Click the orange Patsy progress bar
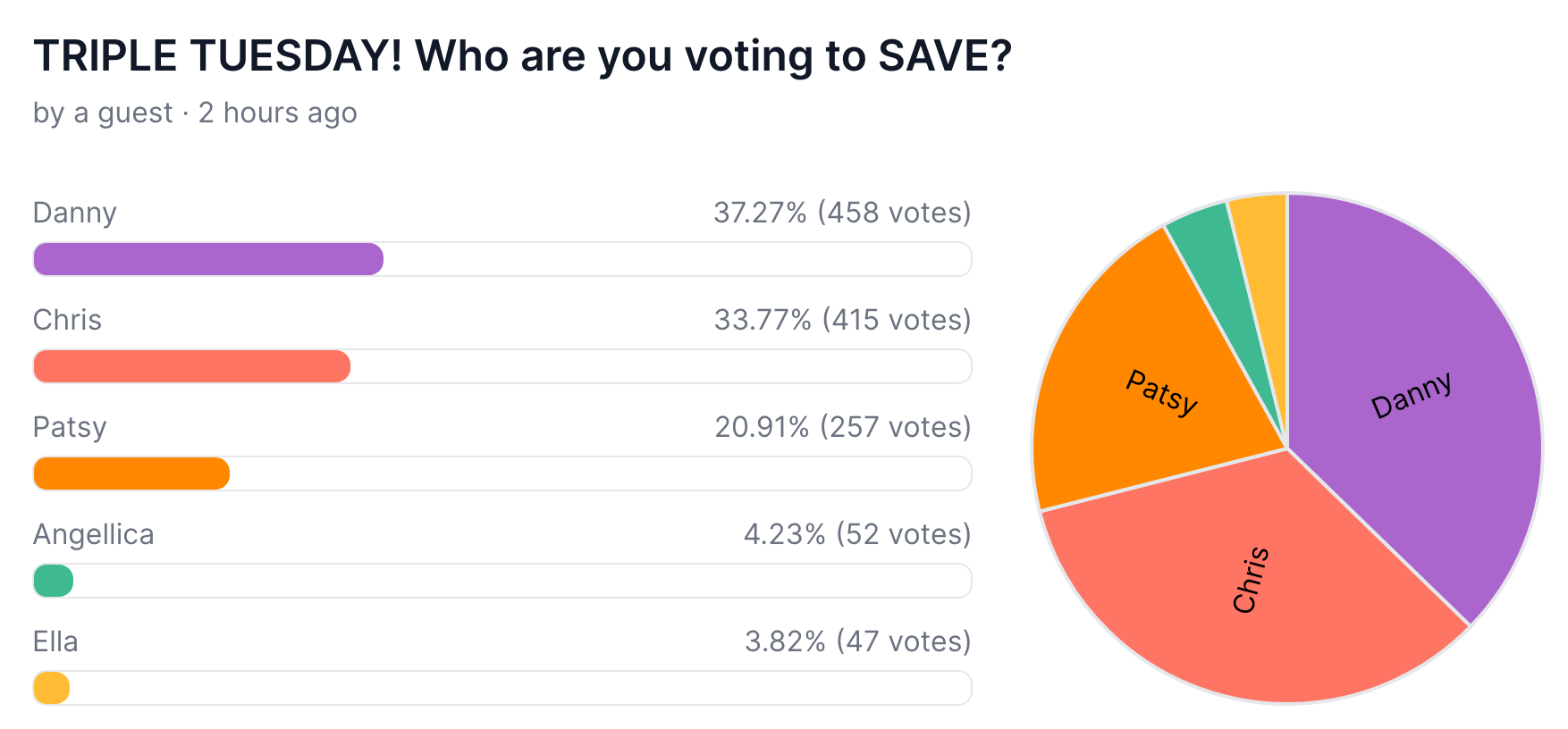The height and width of the screenshot is (729, 1568). 131,473
